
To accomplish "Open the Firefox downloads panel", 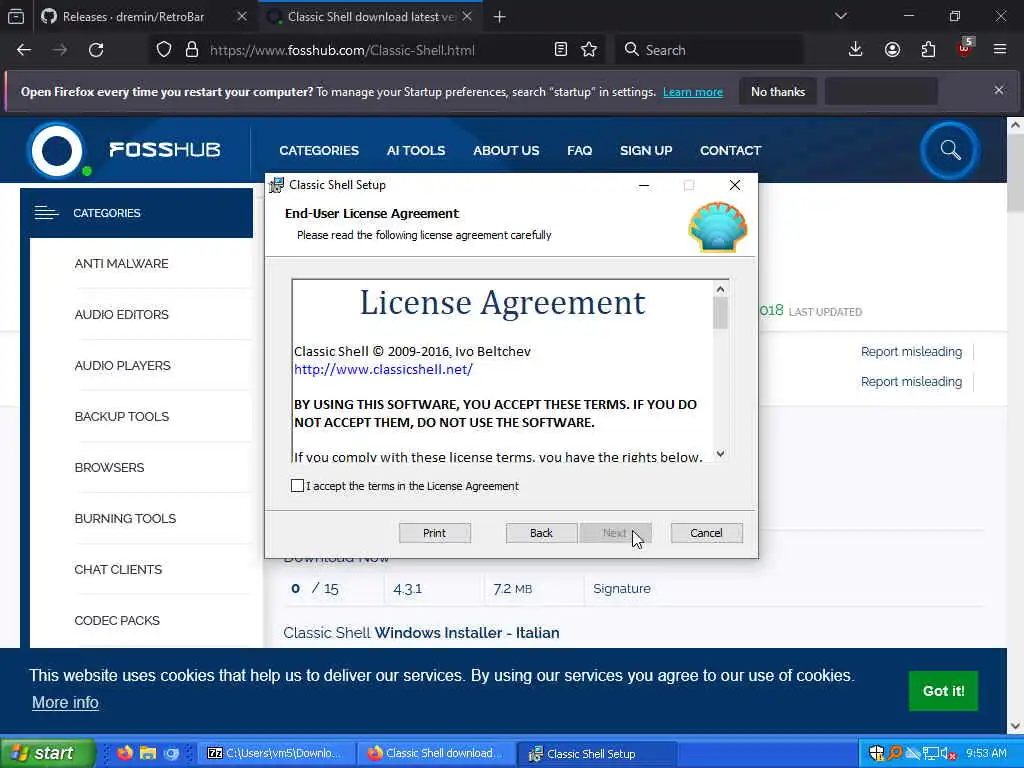I will pos(856,50).
